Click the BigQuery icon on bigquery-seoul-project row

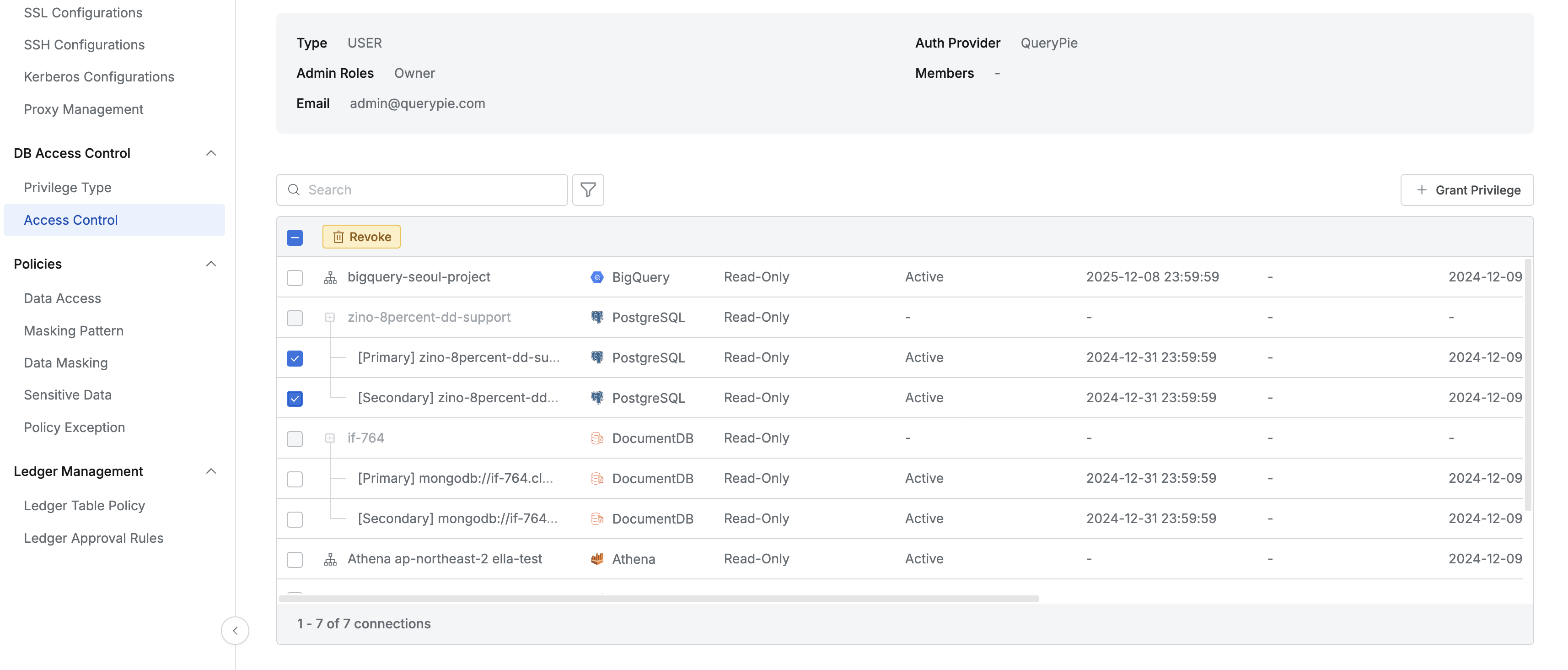coord(596,276)
